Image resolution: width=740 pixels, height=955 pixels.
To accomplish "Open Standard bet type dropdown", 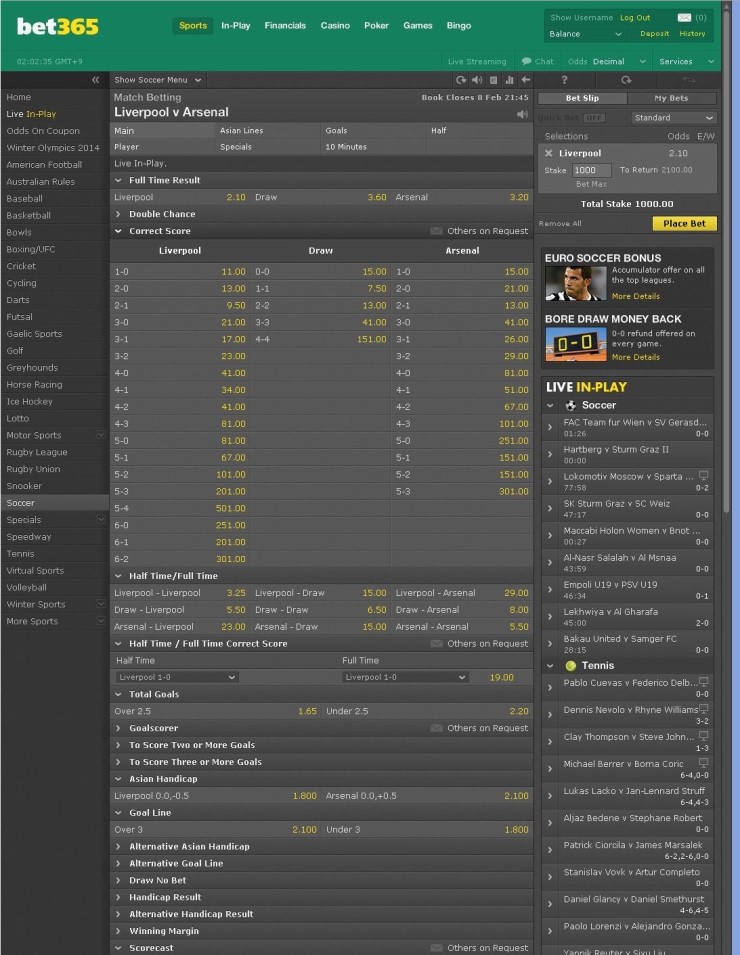I will (x=673, y=118).
